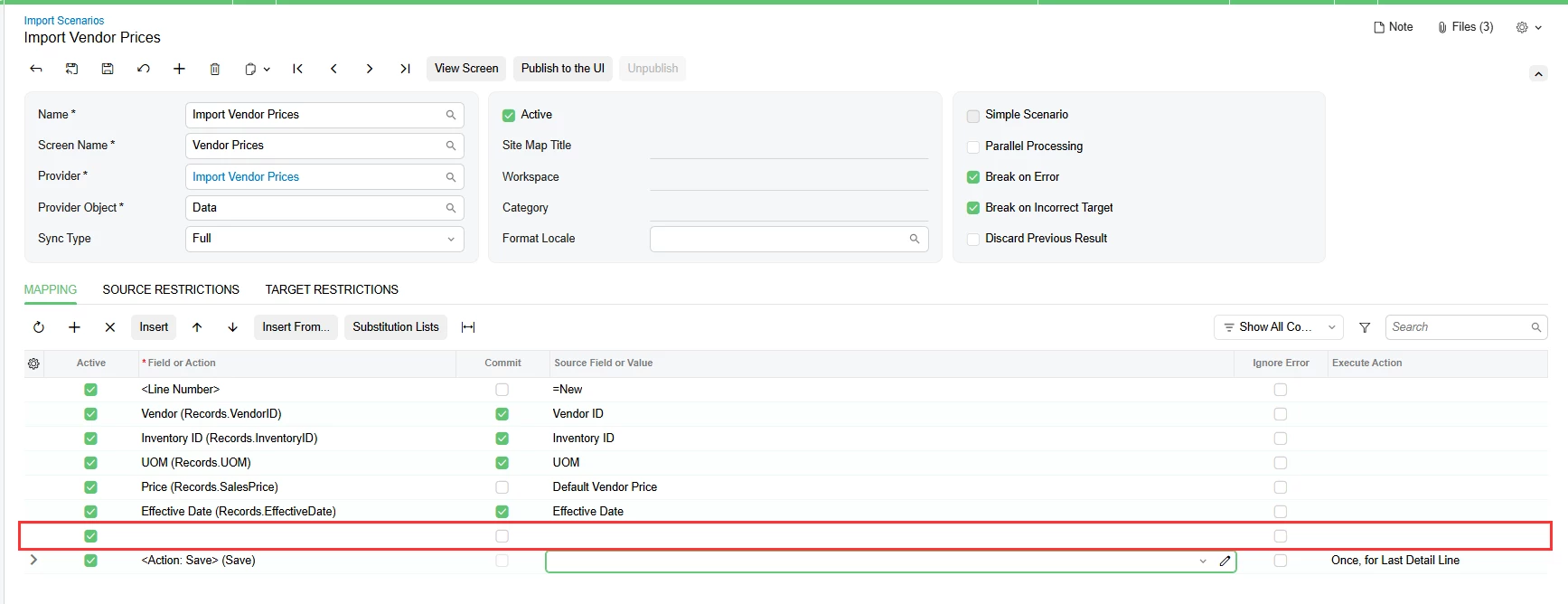1568x604 pixels.
Task: Click the magnifier in Screen Name field
Action: click(451, 146)
